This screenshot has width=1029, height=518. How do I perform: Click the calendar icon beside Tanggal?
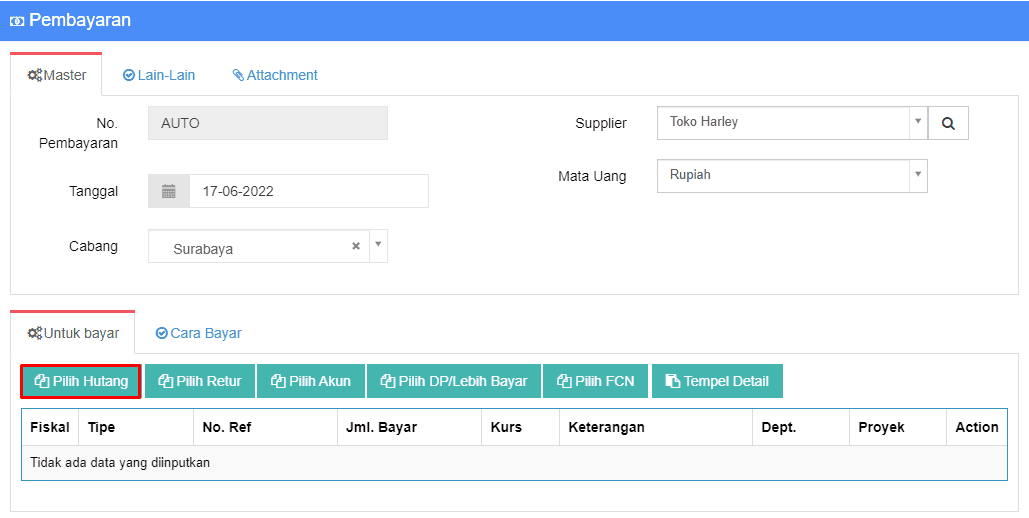tap(169, 191)
